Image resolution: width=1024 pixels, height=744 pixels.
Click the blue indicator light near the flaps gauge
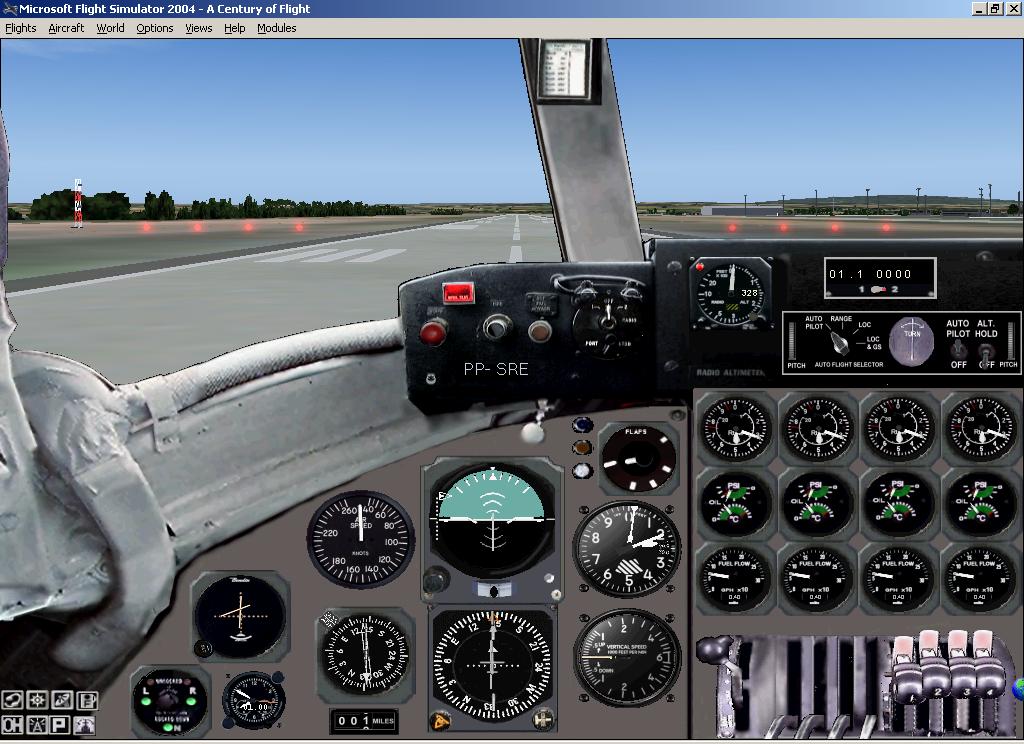coord(583,426)
